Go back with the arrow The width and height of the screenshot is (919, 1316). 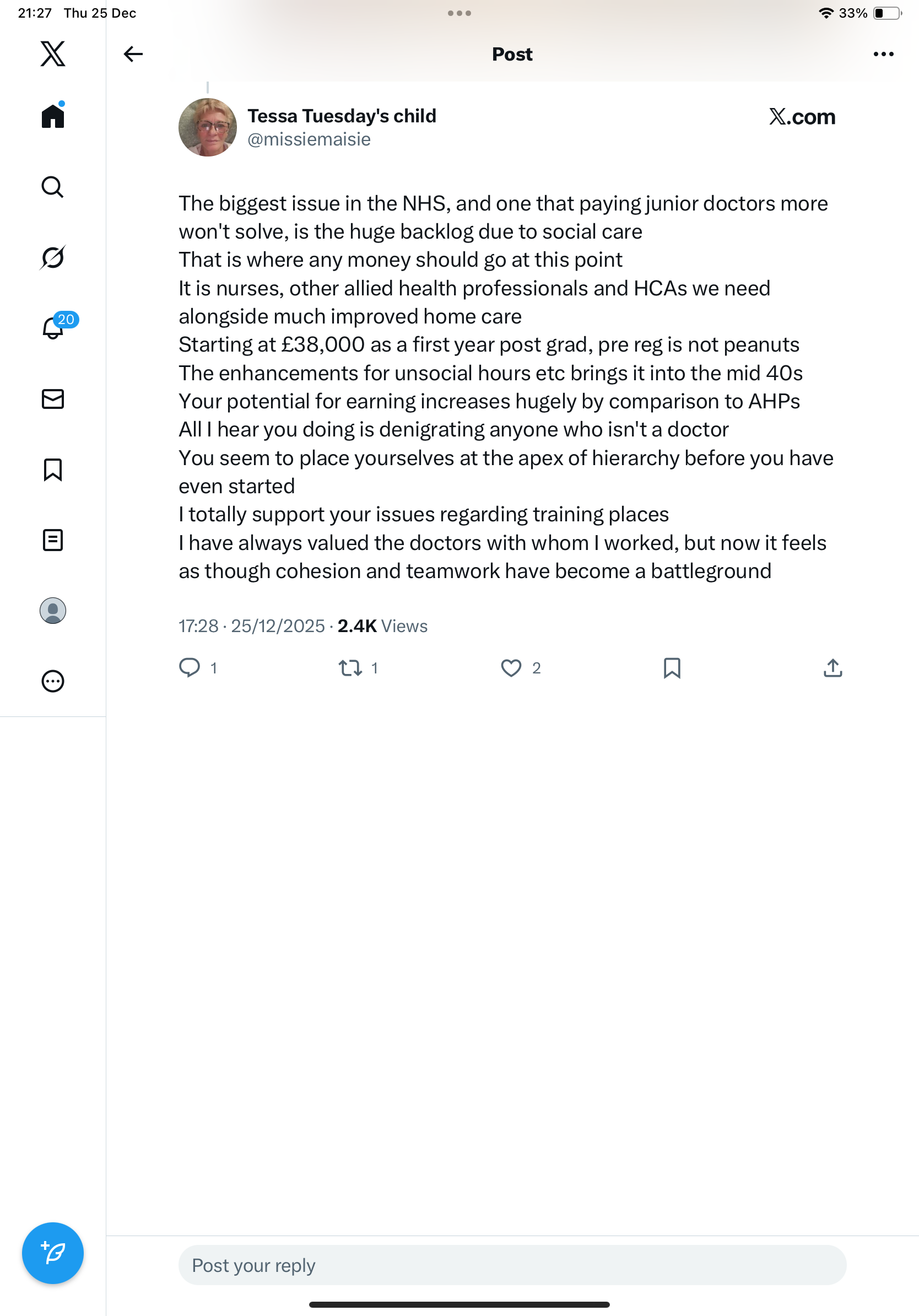tap(133, 54)
